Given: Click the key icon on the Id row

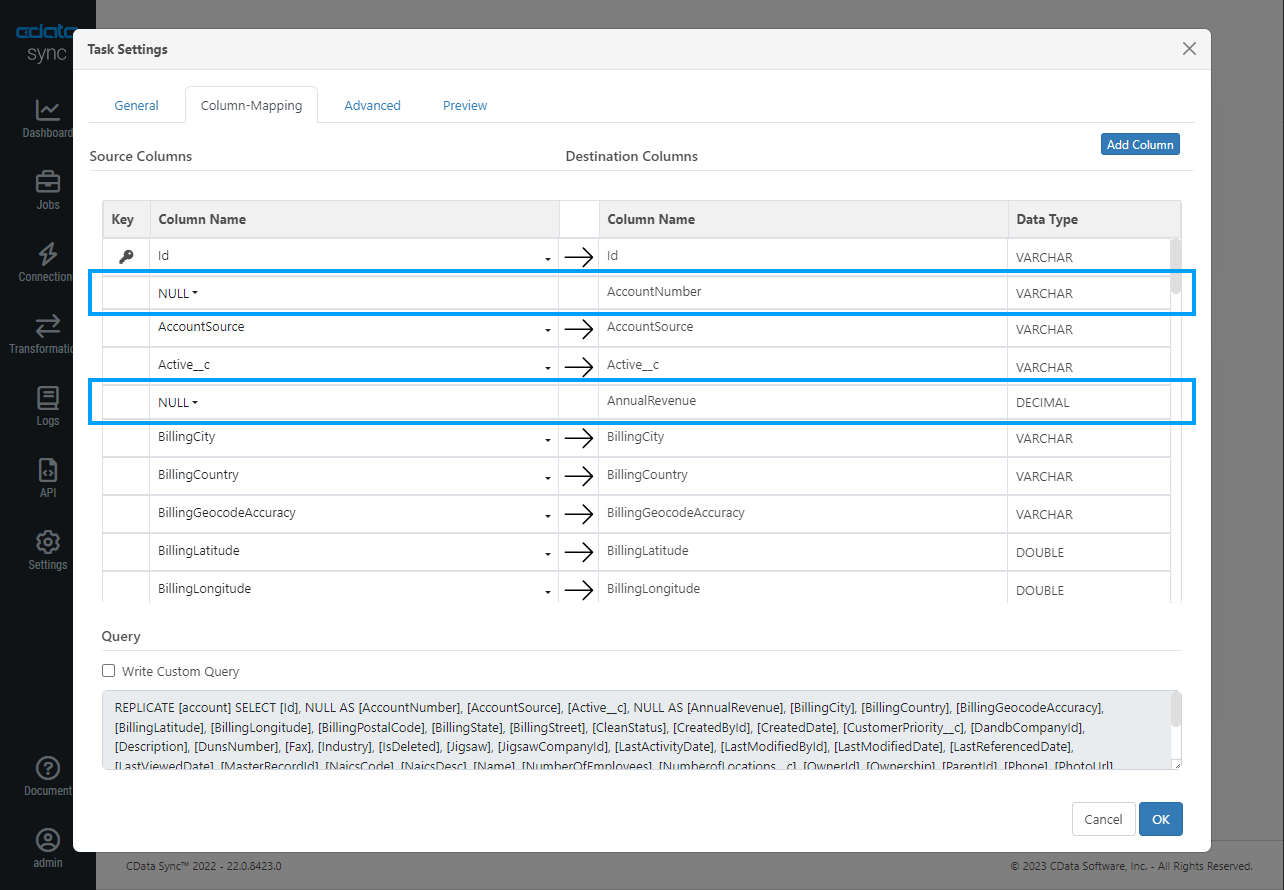Looking at the screenshot, I should pos(125,255).
